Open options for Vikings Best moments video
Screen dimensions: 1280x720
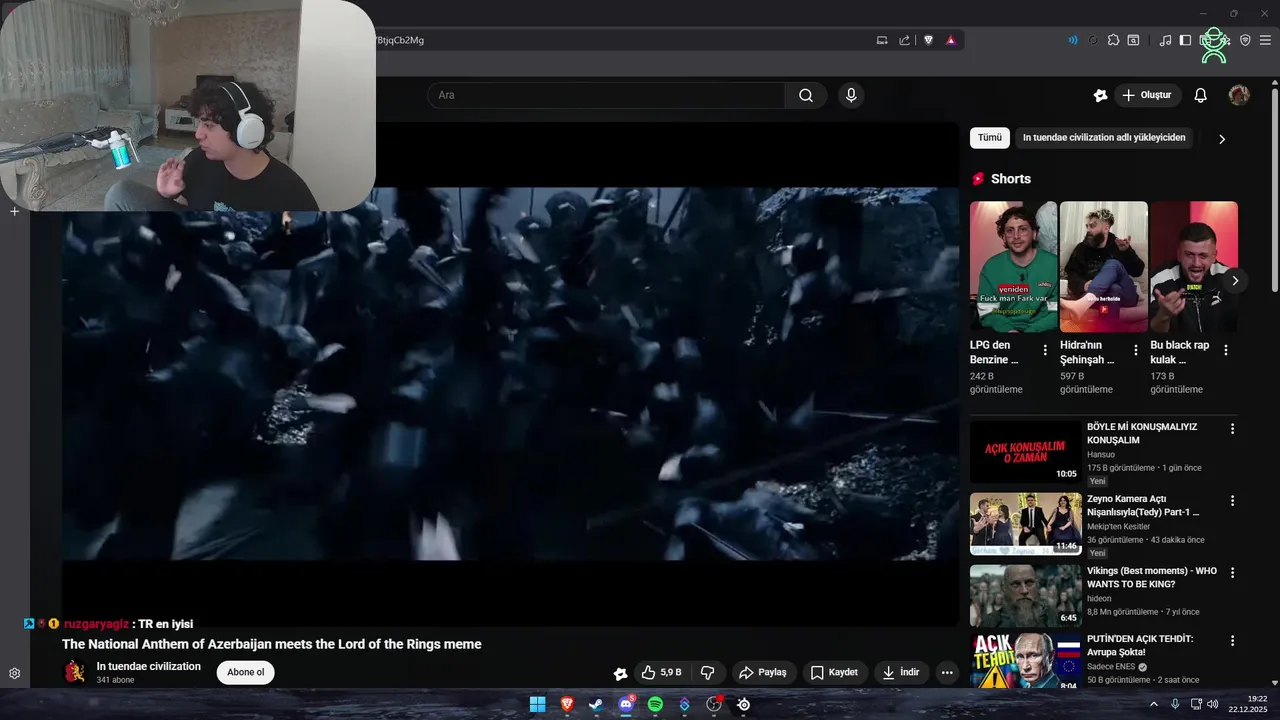coord(1232,573)
